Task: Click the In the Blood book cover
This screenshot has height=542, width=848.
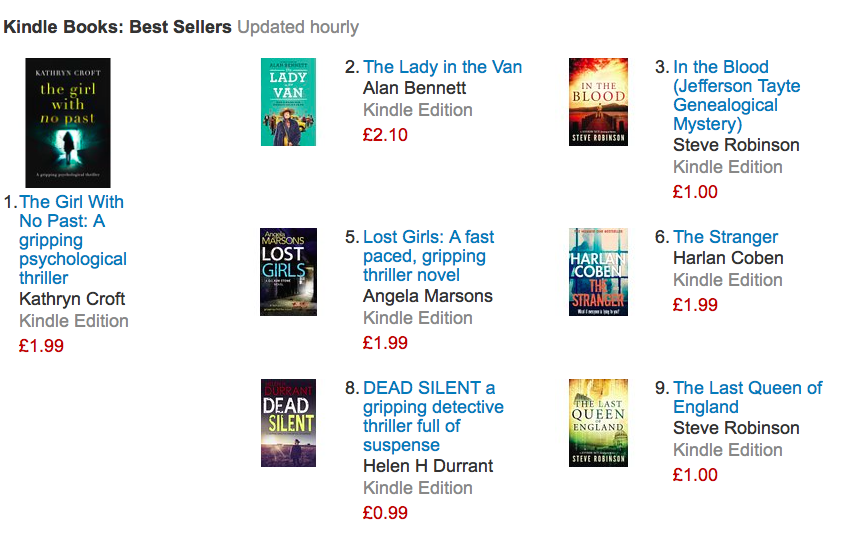Action: point(598,101)
